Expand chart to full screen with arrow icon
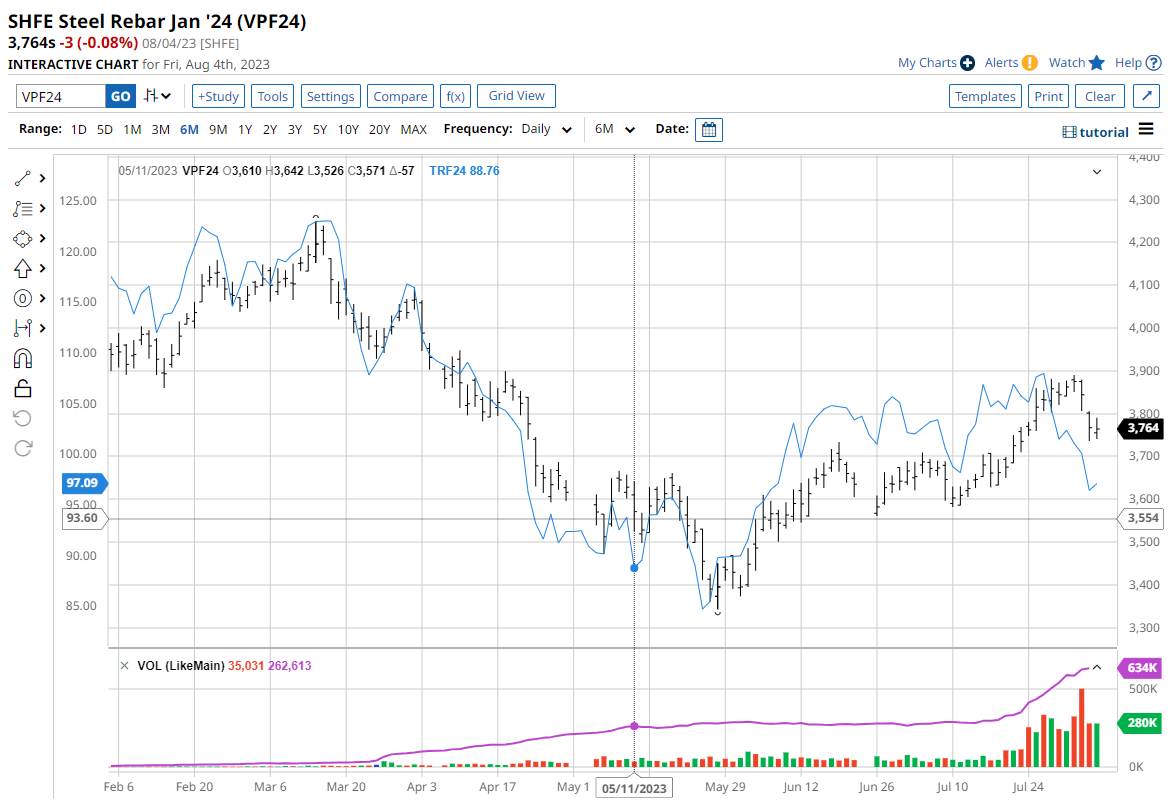 click(1146, 96)
